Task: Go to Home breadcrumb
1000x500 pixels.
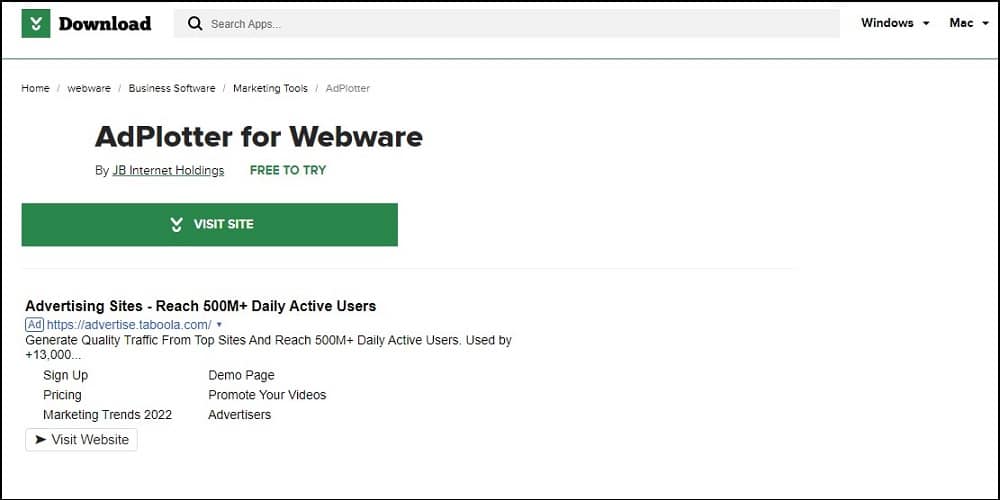Action: (35, 88)
